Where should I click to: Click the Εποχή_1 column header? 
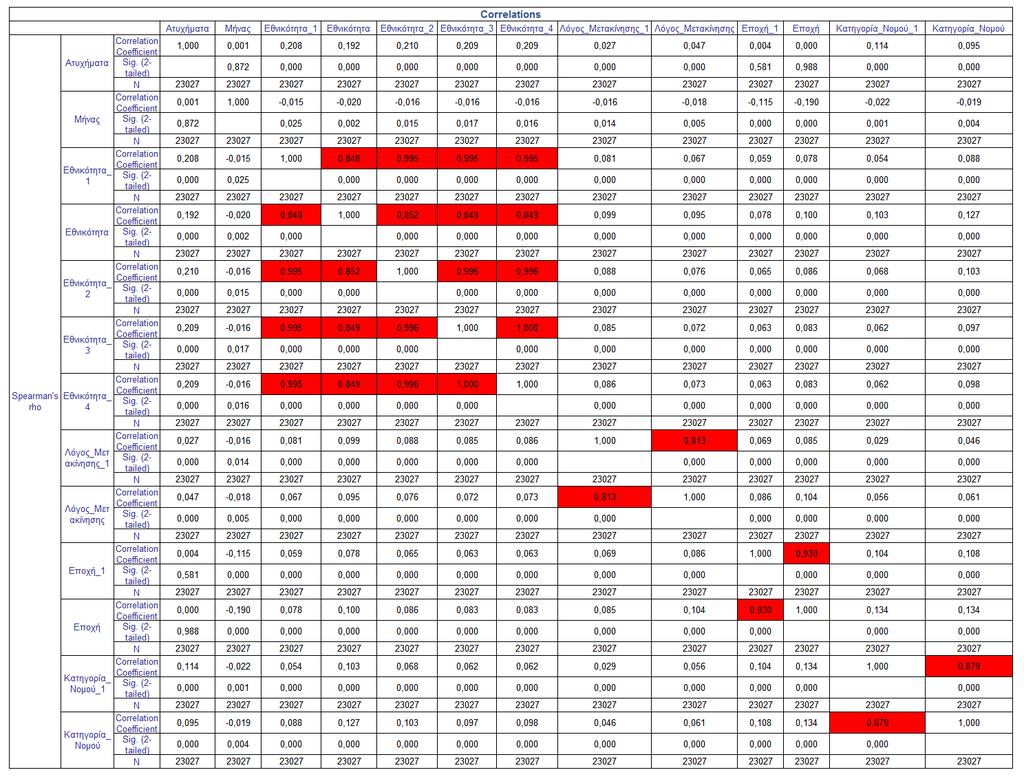point(760,29)
